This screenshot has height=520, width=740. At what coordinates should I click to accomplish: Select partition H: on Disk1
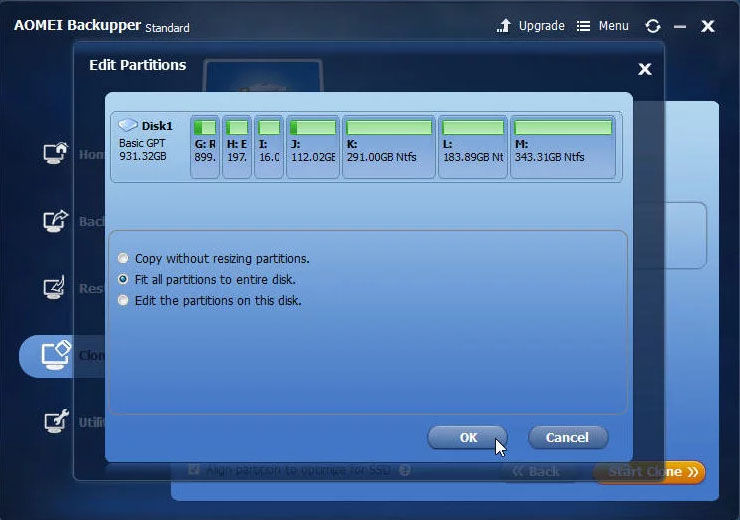coord(236,147)
